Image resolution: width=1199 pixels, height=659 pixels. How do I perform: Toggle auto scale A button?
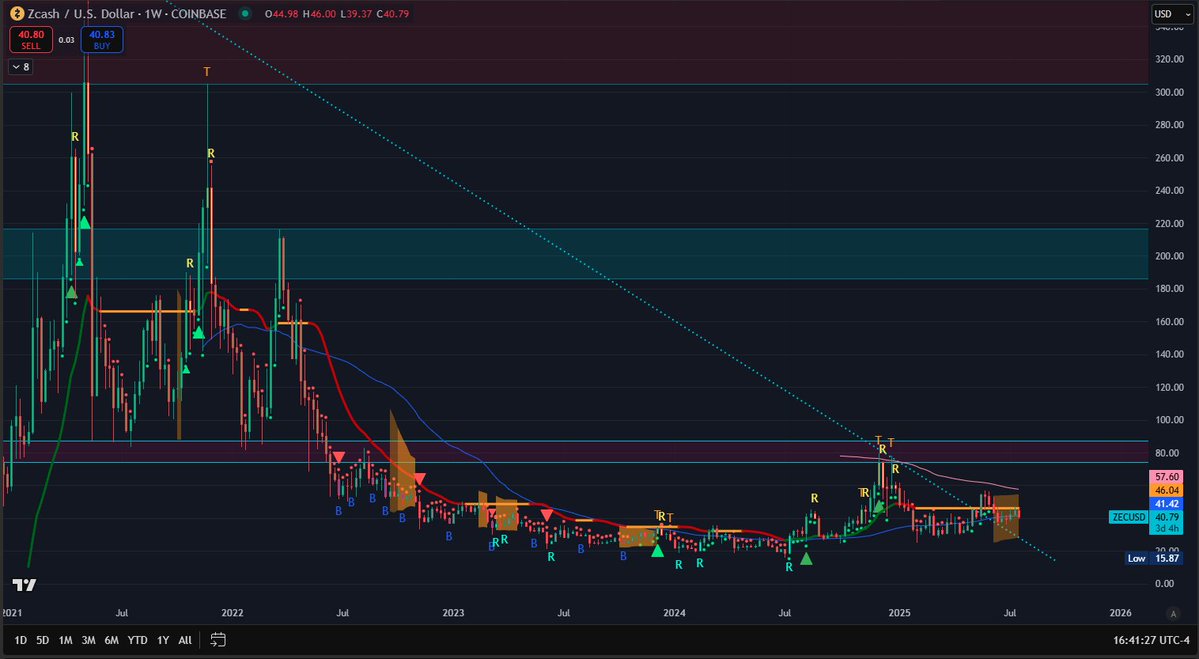point(1174,613)
